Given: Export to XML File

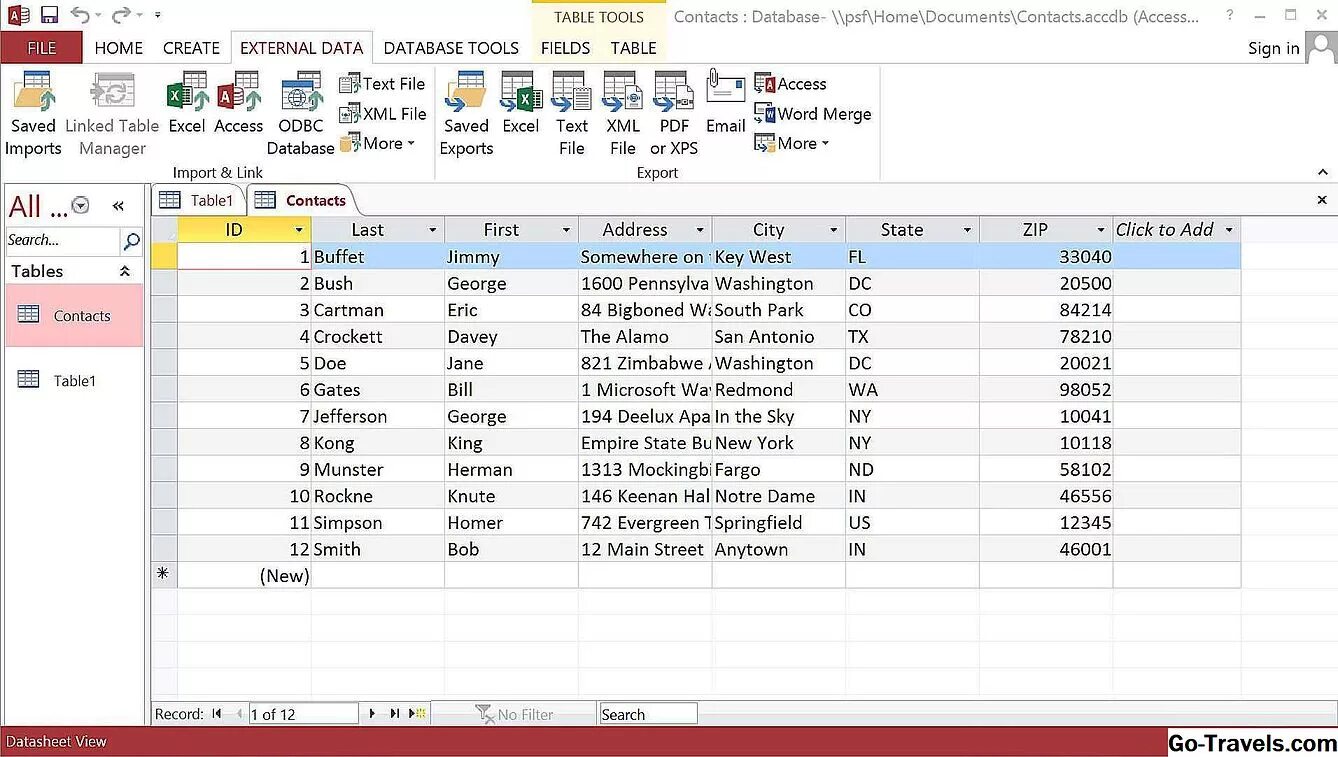Looking at the screenshot, I should point(623,115).
